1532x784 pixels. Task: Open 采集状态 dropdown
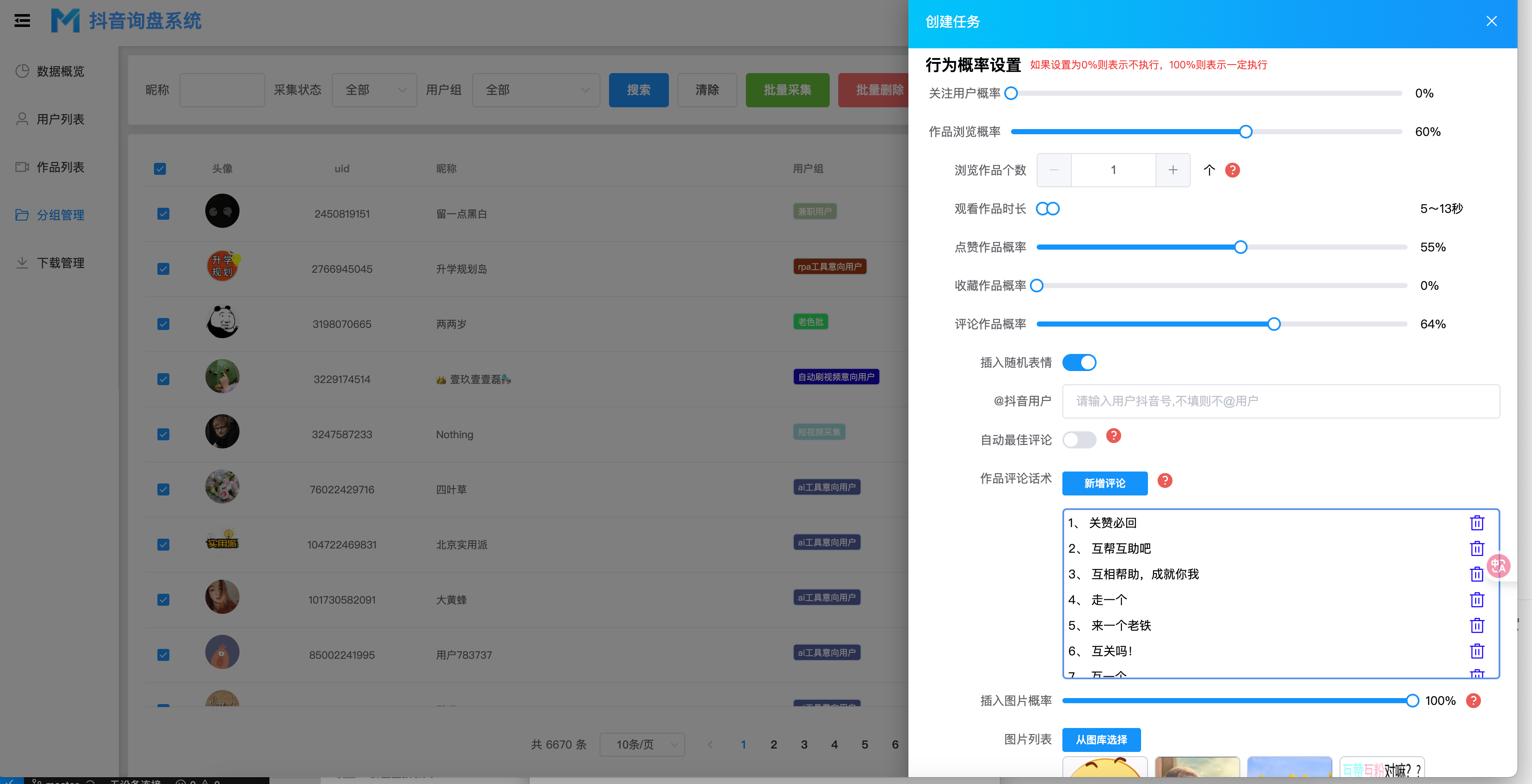pyautogui.click(x=374, y=90)
